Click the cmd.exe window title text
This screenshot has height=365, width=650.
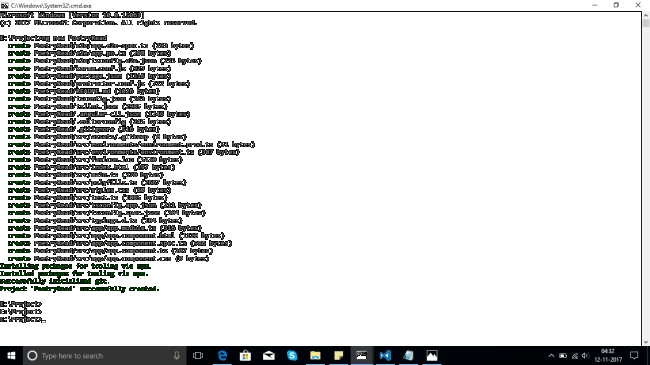[51, 5]
